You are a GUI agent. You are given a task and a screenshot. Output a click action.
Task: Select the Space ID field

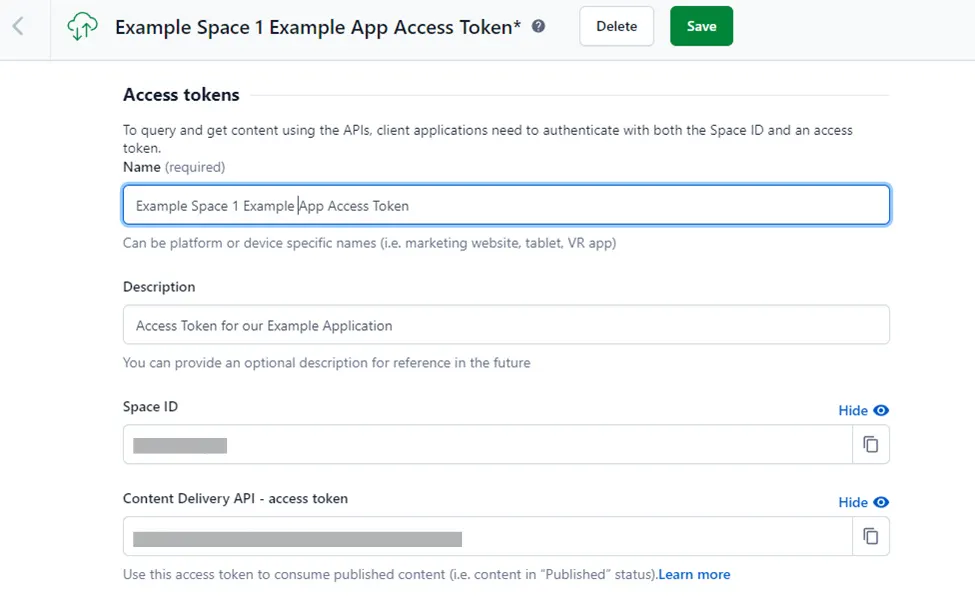(487, 445)
